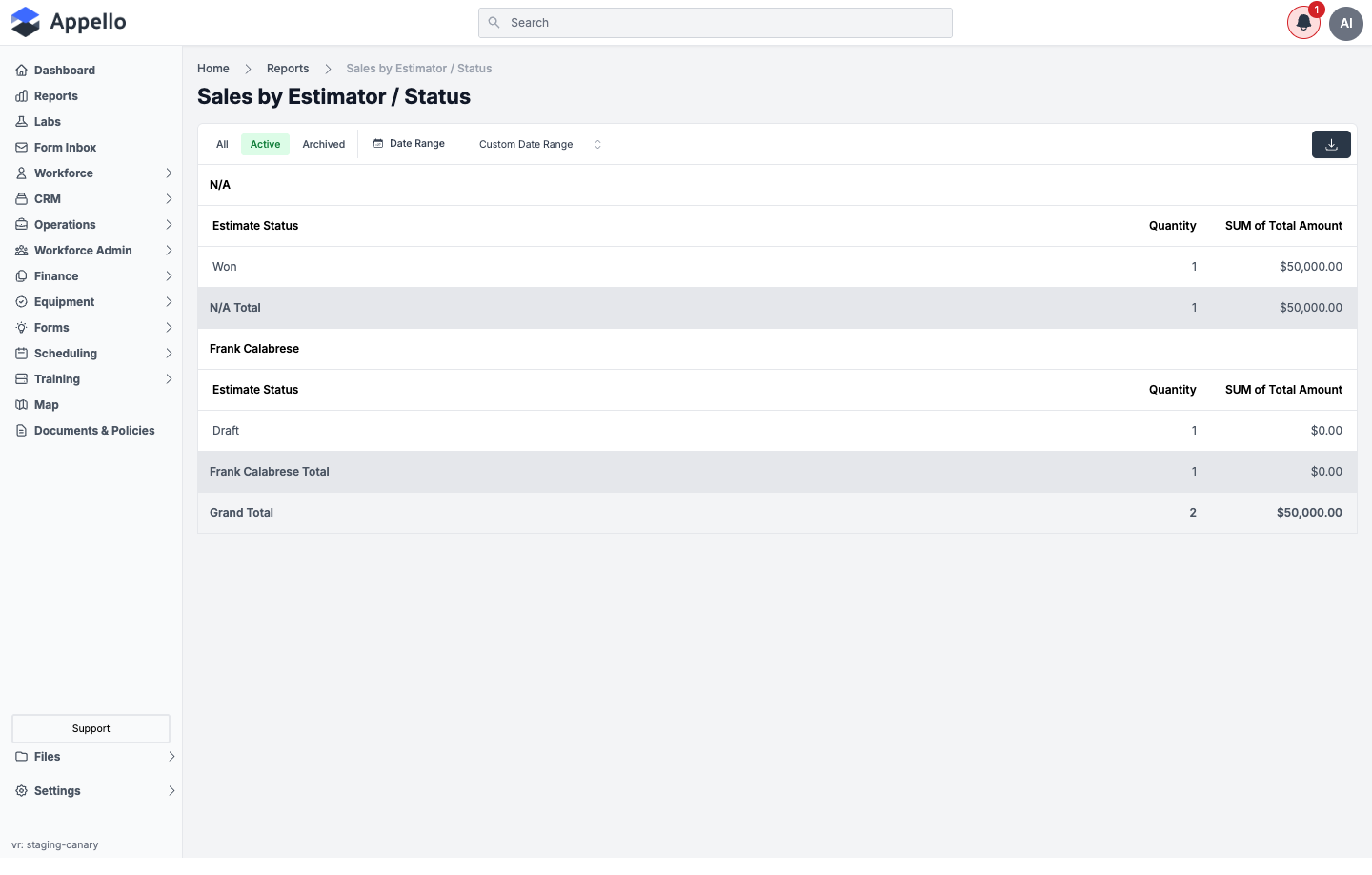Open the Custom Date Range dropdown
Image resolution: width=1372 pixels, height=875 pixels.
[x=540, y=145]
